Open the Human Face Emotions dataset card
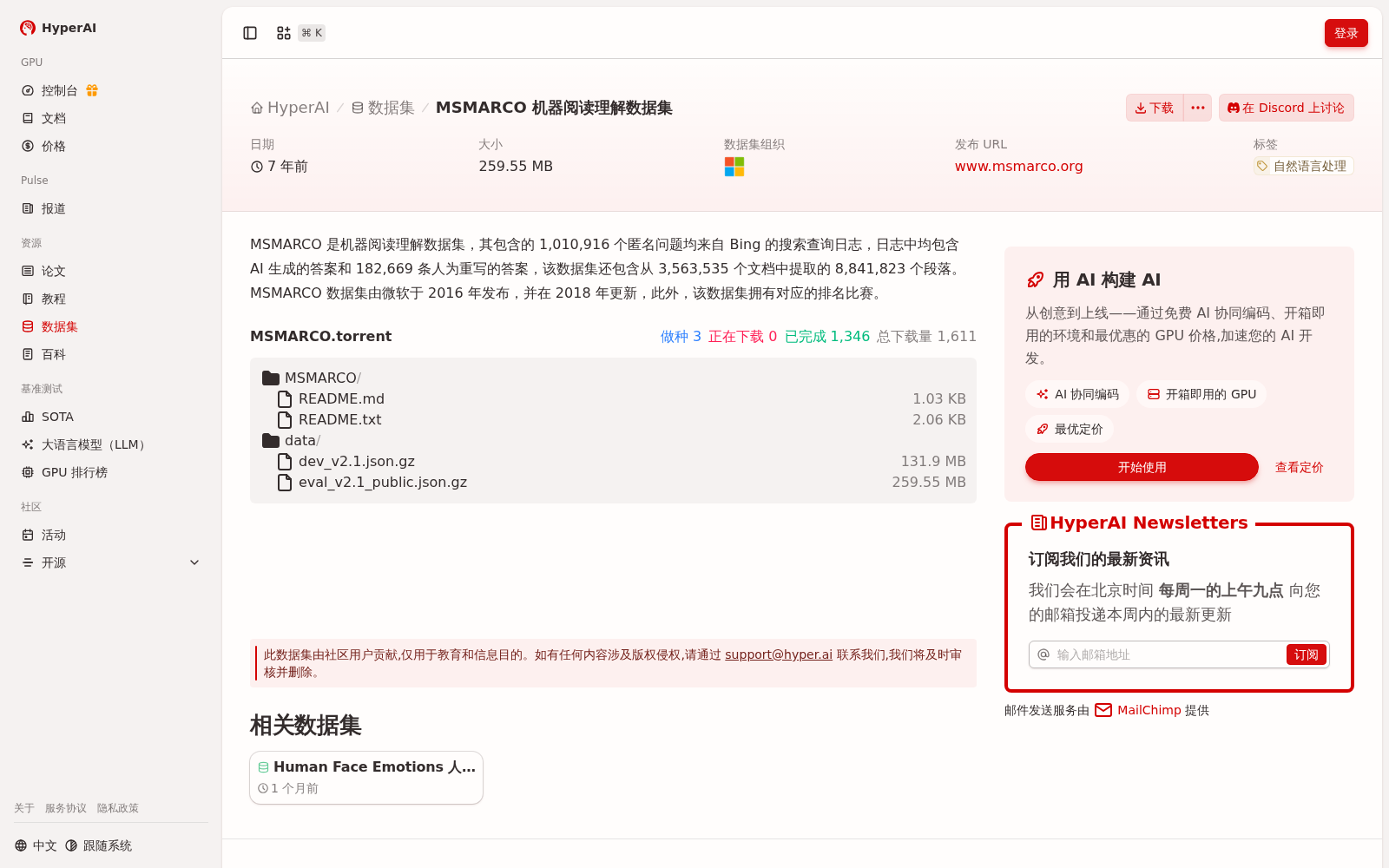 click(366, 778)
